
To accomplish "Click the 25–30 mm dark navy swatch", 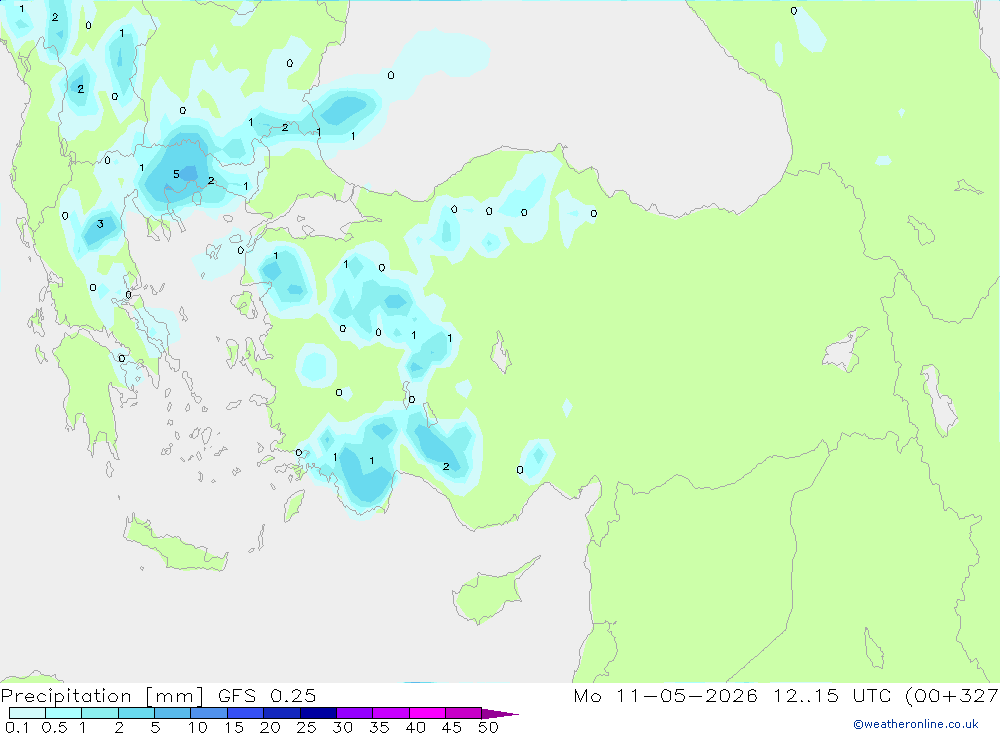I will point(318,713).
